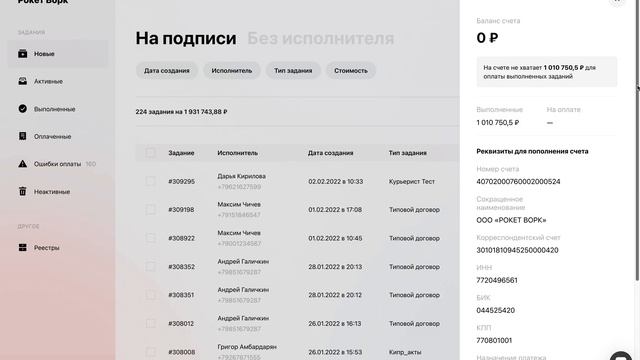The height and width of the screenshot is (360, 640).
Task: Check the box for task #308922
Action: coord(150,238)
